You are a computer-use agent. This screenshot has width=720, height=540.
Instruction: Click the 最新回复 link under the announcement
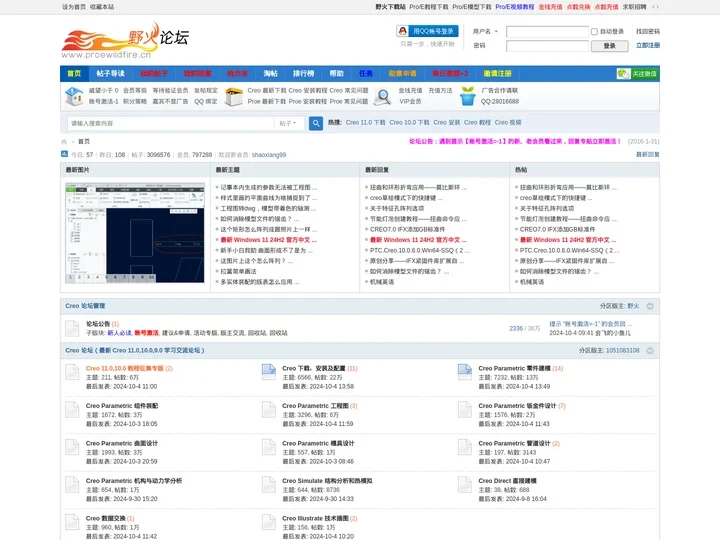click(647, 155)
